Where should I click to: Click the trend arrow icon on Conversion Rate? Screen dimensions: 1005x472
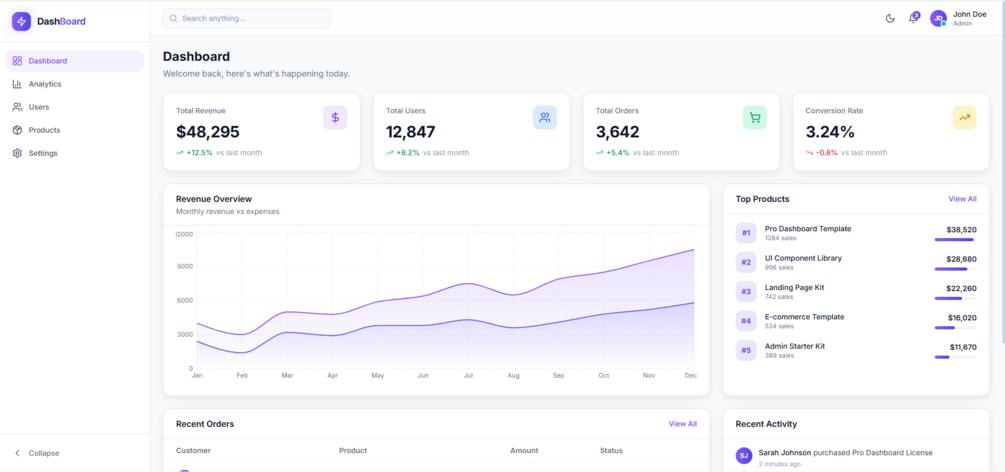[965, 117]
